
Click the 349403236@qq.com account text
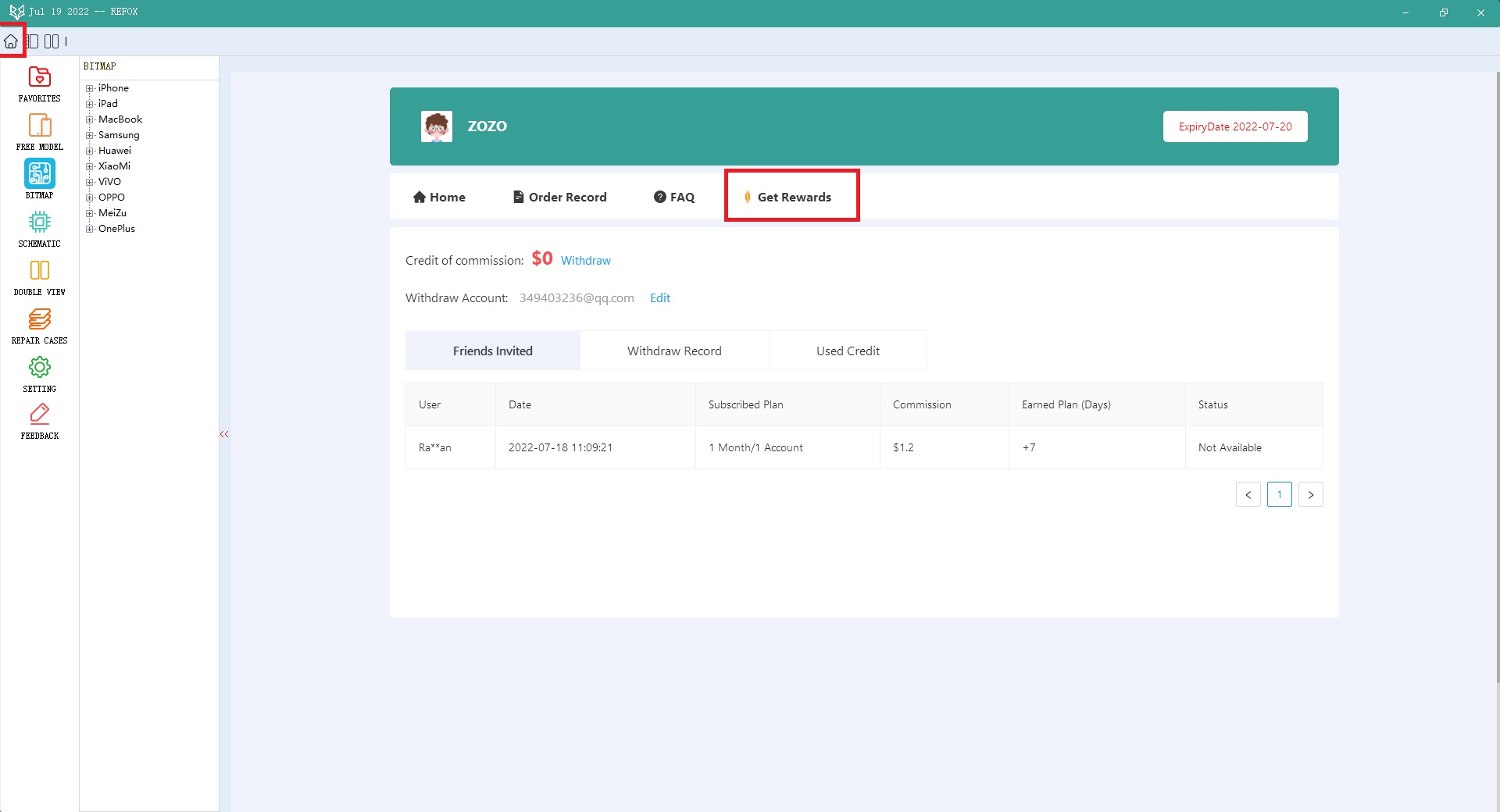tap(577, 298)
